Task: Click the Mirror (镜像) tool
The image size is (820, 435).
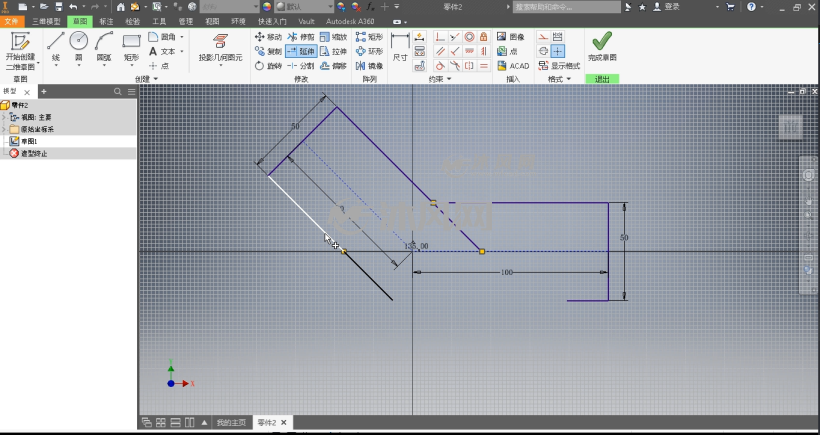Action: [369, 66]
